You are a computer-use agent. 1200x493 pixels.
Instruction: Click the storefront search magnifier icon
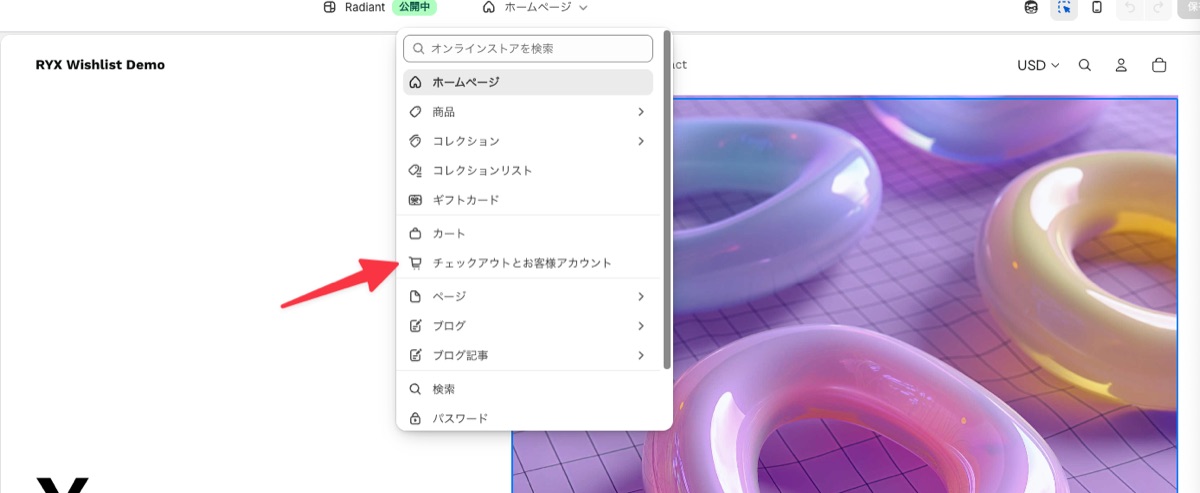tap(1085, 65)
